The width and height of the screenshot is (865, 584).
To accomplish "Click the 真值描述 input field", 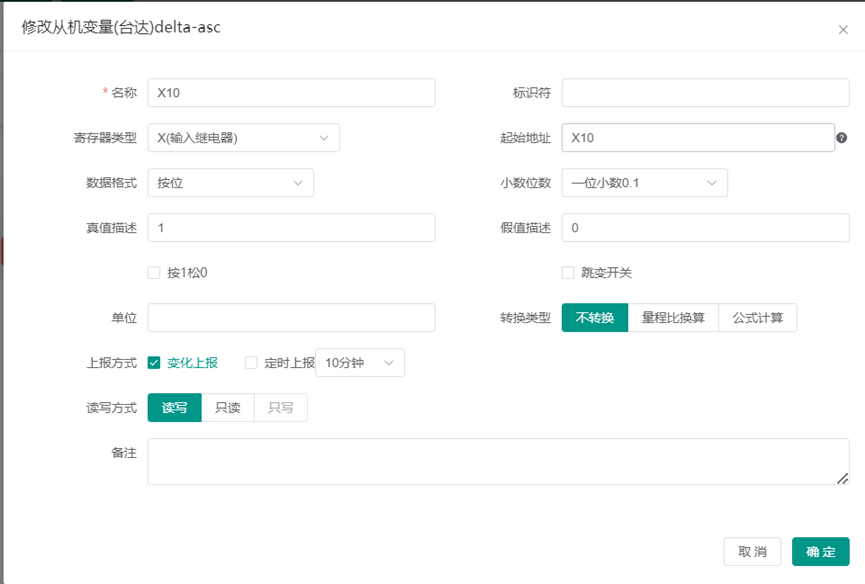I will point(291,228).
